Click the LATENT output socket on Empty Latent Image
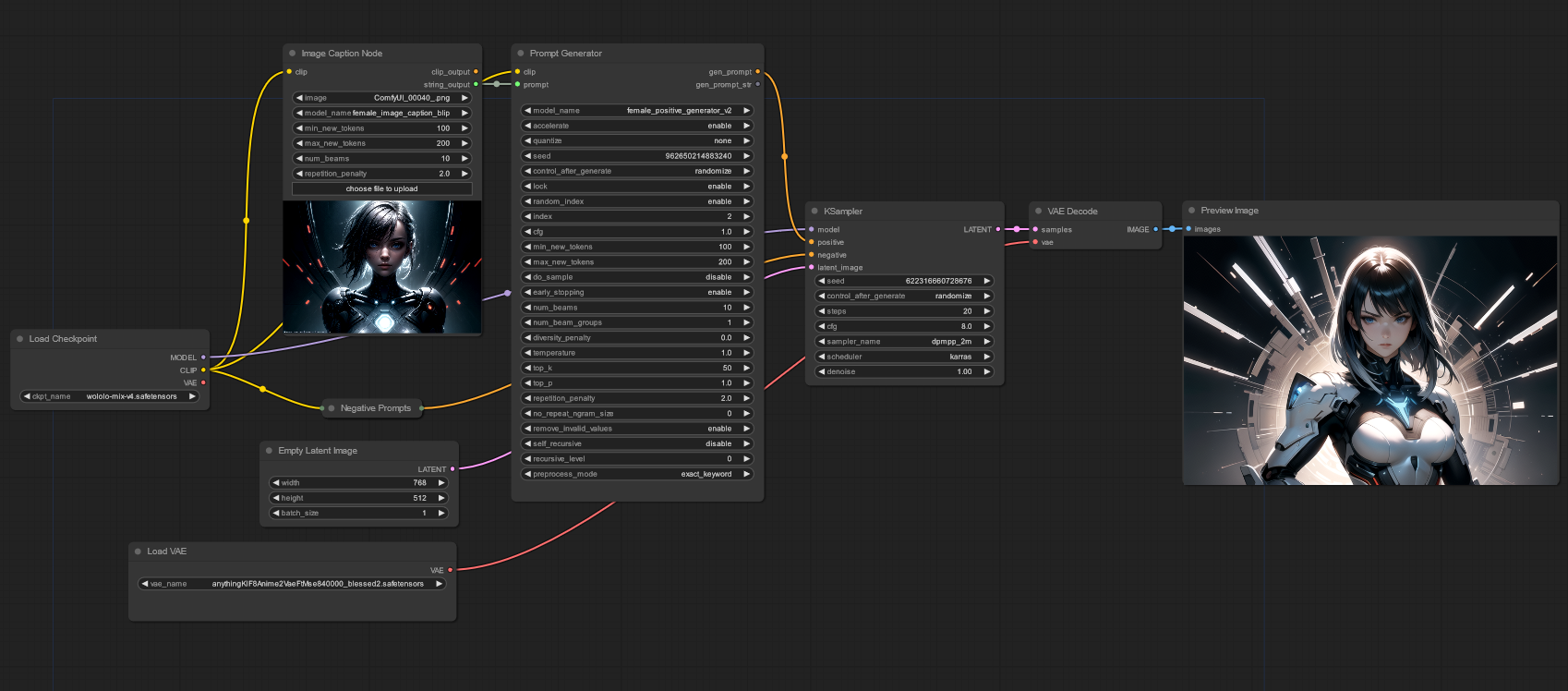1568x691 pixels. coord(452,469)
